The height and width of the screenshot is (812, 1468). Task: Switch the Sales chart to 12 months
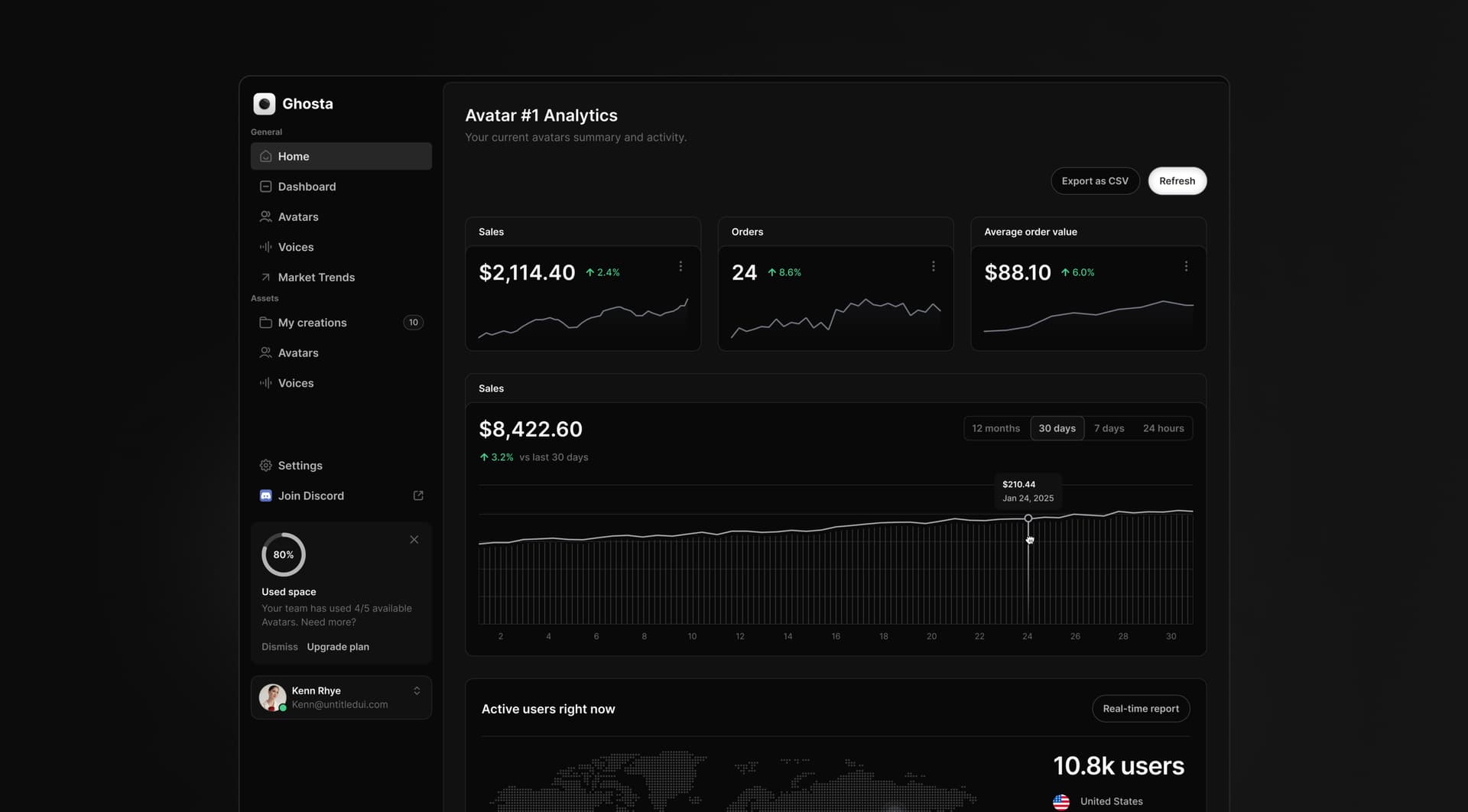[995, 428]
